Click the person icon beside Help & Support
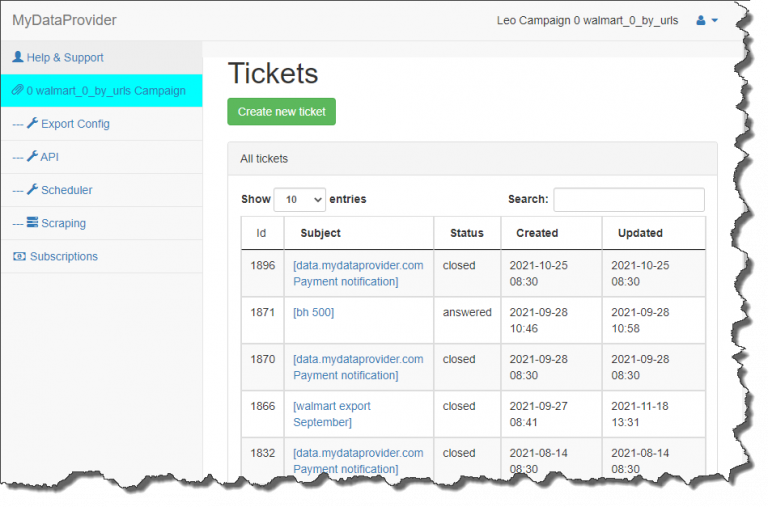Viewport: 768px width, 507px height. coord(18,57)
